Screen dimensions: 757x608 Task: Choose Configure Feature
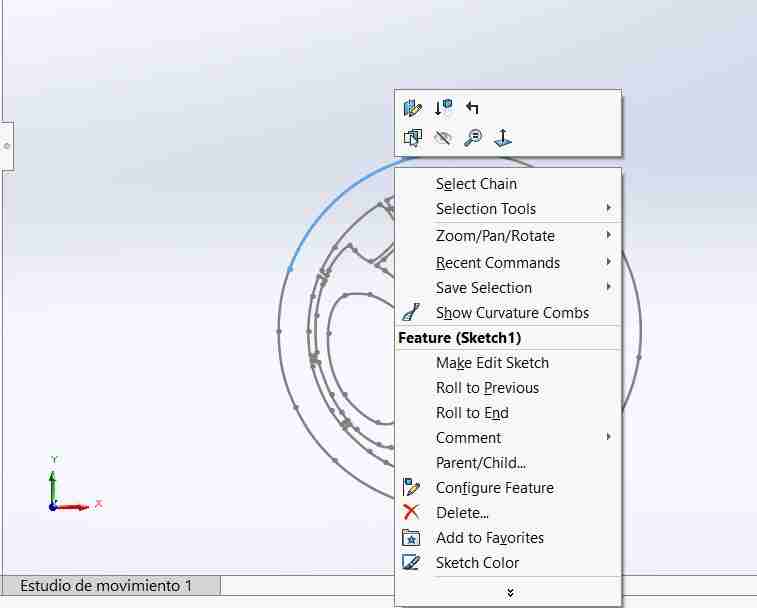coord(508,488)
